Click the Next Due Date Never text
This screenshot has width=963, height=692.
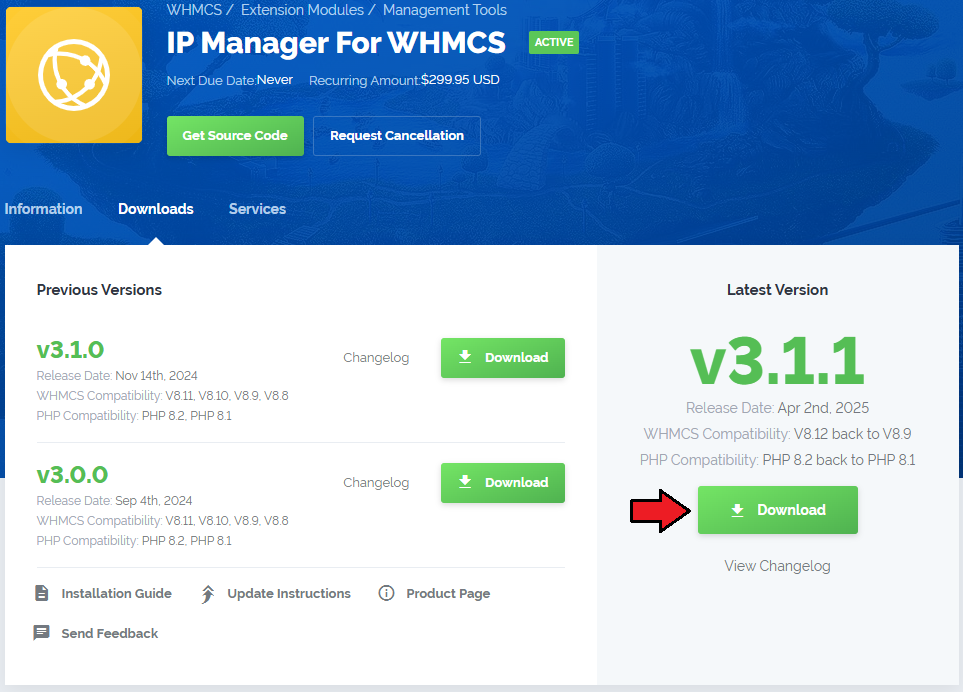[x=230, y=80]
